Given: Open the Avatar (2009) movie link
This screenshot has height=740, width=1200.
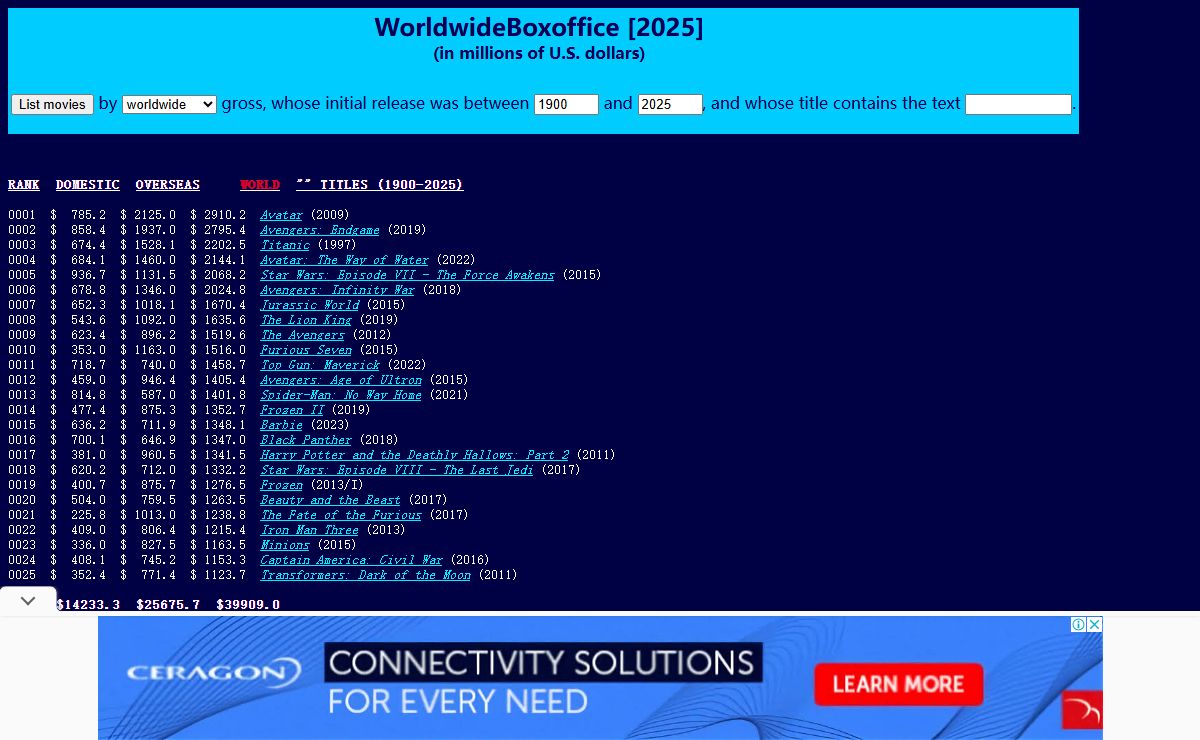Looking at the screenshot, I should (x=281, y=215).
